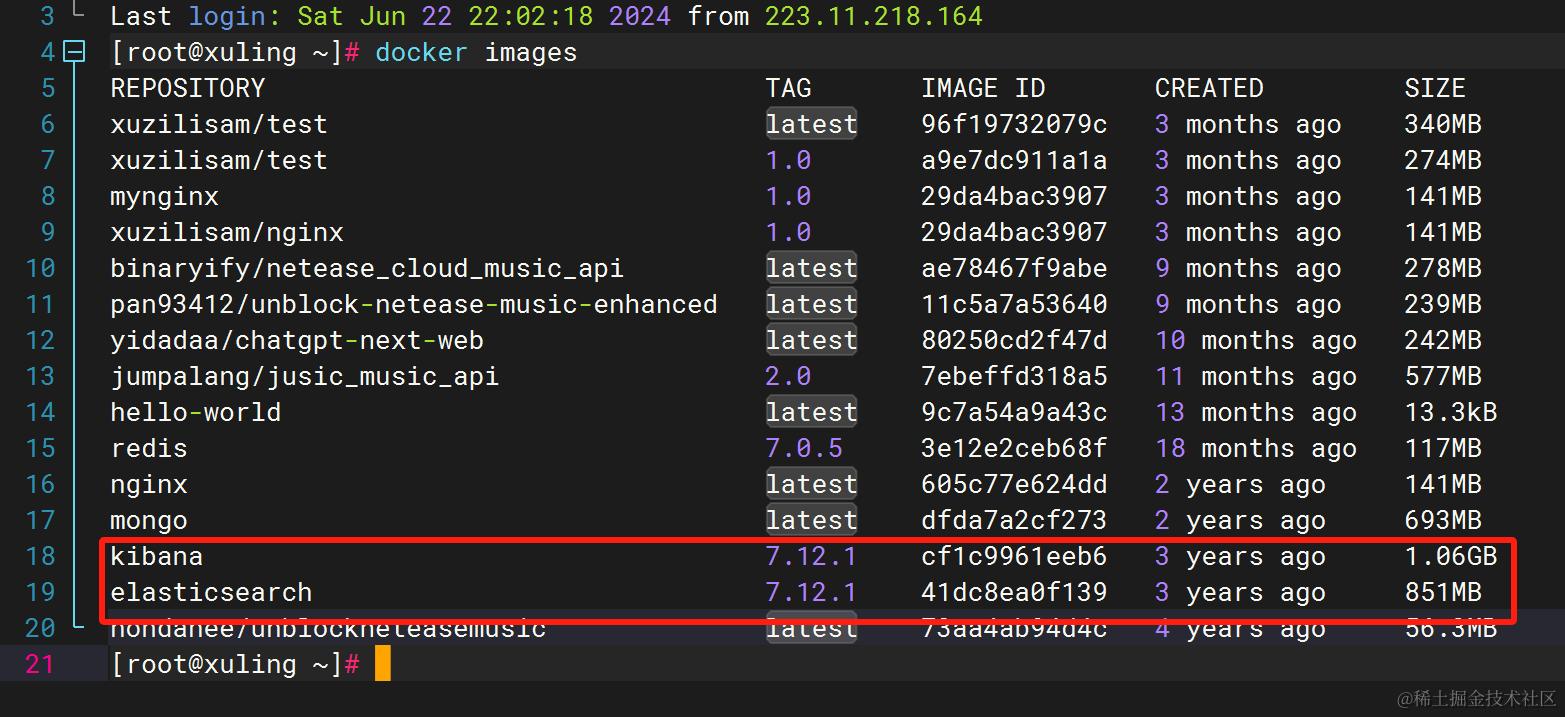Click the elasticsearch repository name
The height and width of the screenshot is (717, 1565).
point(211,592)
